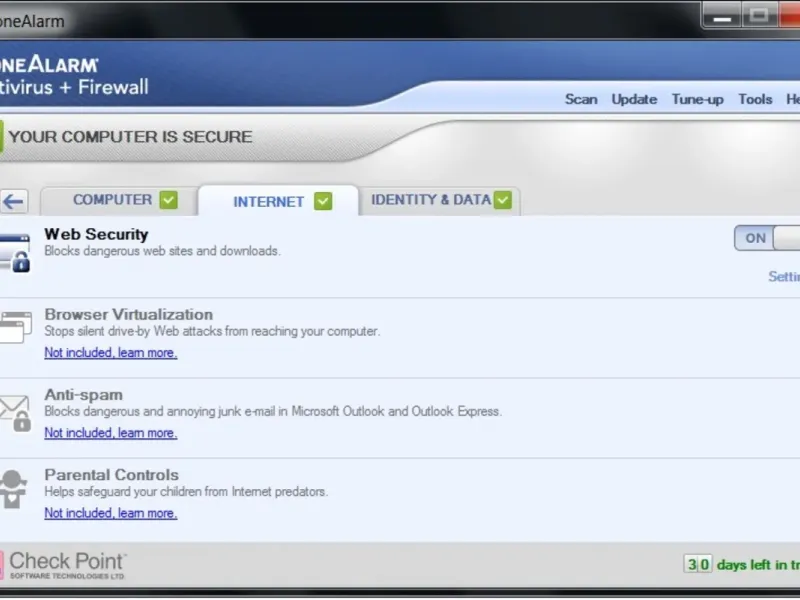Click the green checkmark on COMPUTER tab

168,200
